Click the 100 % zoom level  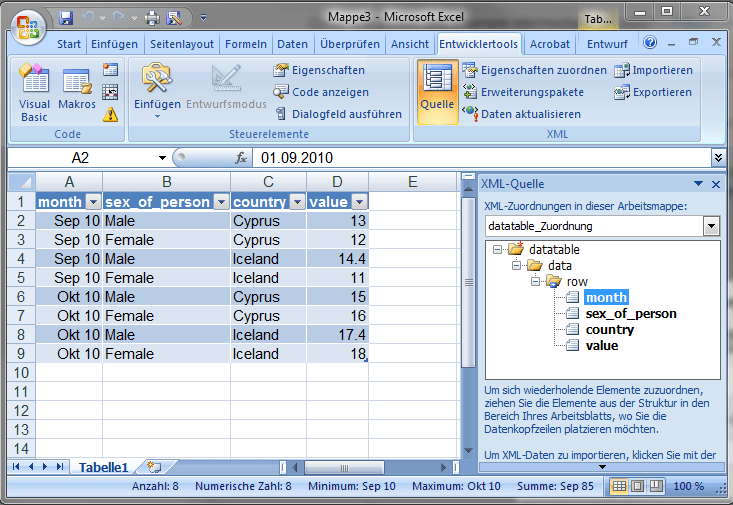689,486
